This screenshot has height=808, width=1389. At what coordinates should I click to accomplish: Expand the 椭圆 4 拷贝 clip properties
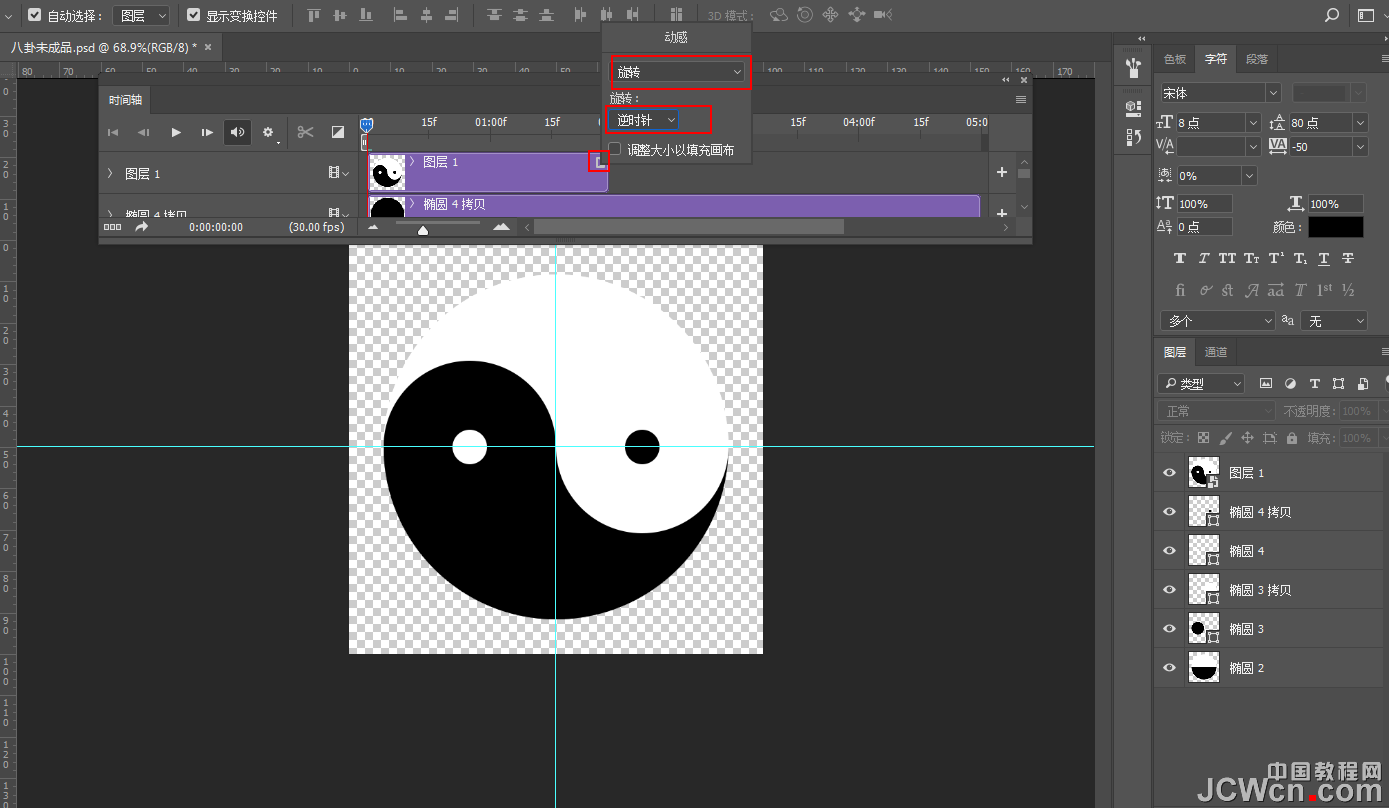[x=413, y=204]
